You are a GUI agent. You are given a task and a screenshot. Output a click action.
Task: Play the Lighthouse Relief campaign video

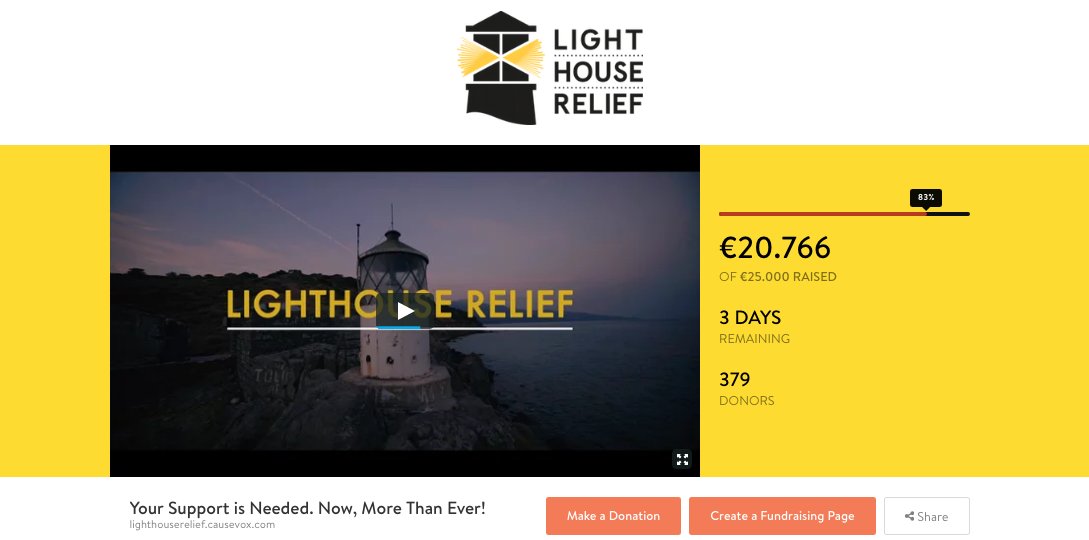click(405, 312)
